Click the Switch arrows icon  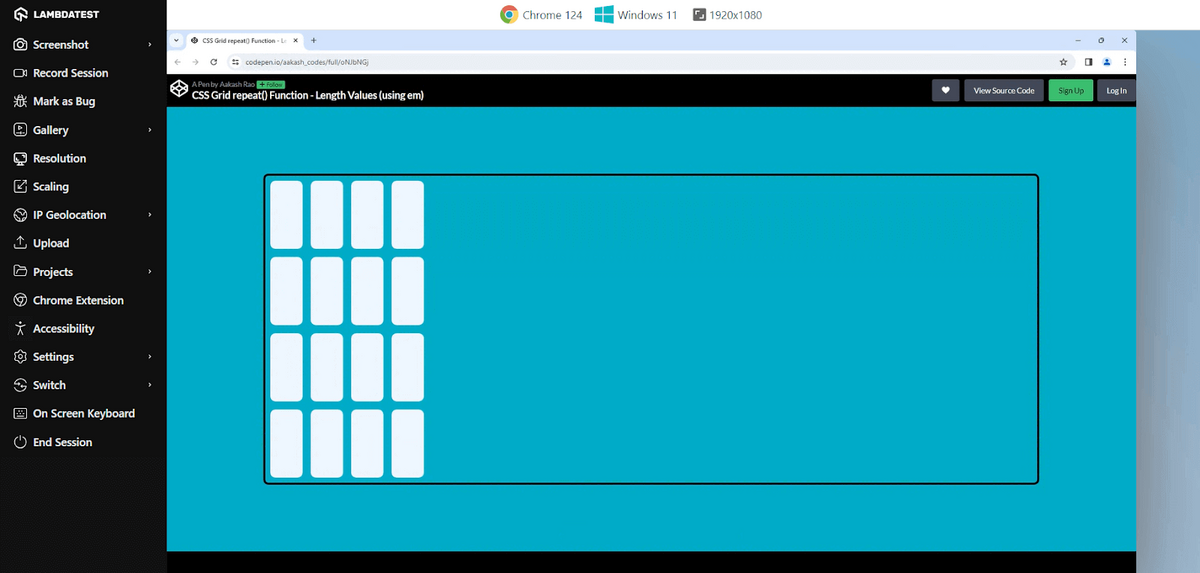coord(20,385)
